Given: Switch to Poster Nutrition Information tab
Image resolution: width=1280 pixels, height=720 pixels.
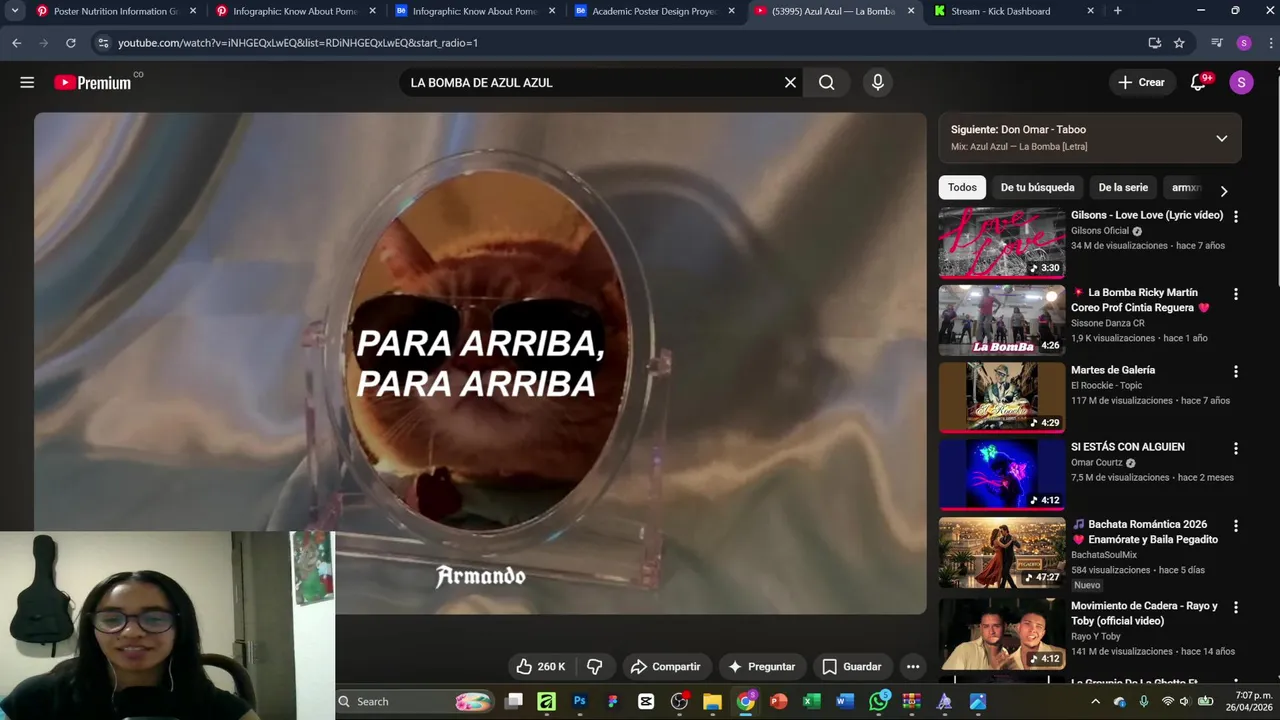Looking at the screenshot, I should pyautogui.click(x=115, y=11).
